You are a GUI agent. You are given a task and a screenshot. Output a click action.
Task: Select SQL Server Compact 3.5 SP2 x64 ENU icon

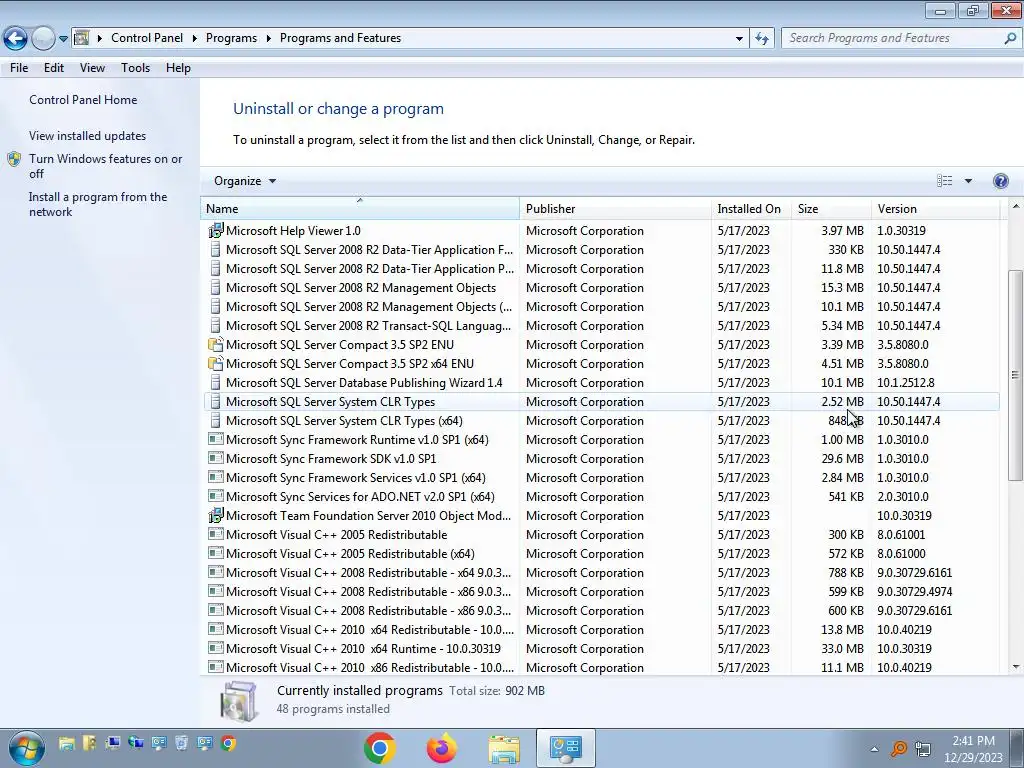tap(216, 363)
